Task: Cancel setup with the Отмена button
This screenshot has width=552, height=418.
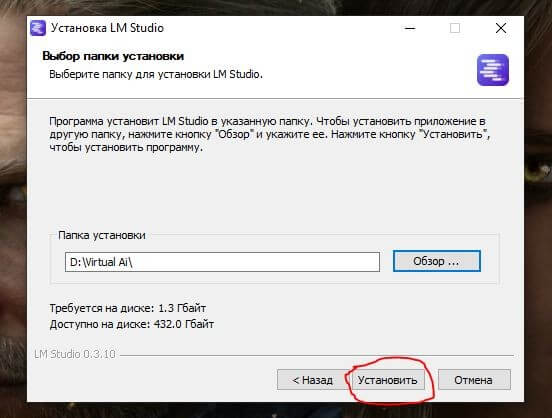Action: click(x=474, y=380)
